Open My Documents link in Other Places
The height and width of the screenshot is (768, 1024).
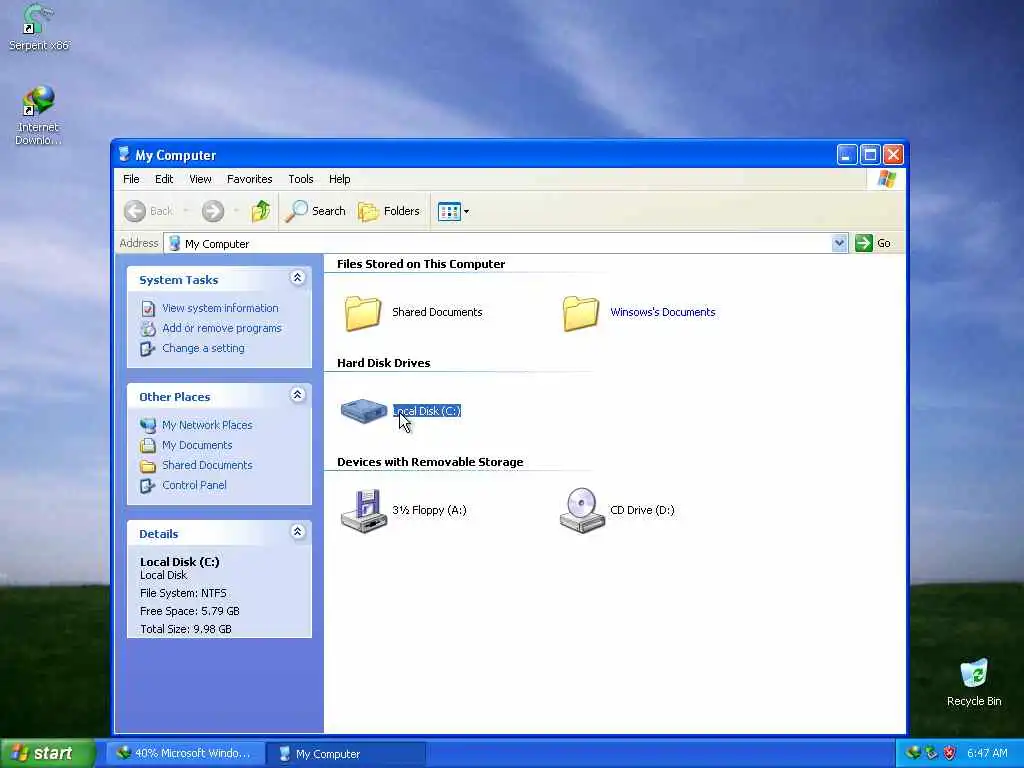pos(197,445)
